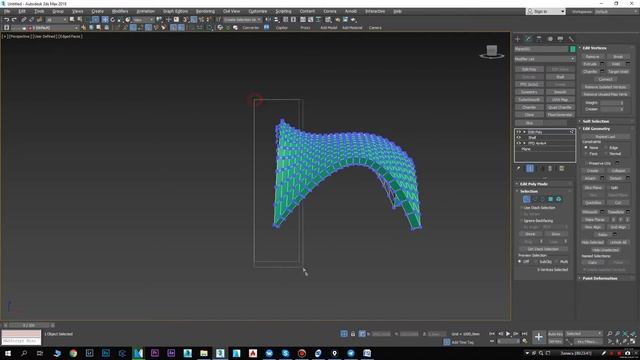This screenshot has height=360, width=640.
Task: Open Extrude settings box icon
Action: click(x=602, y=64)
